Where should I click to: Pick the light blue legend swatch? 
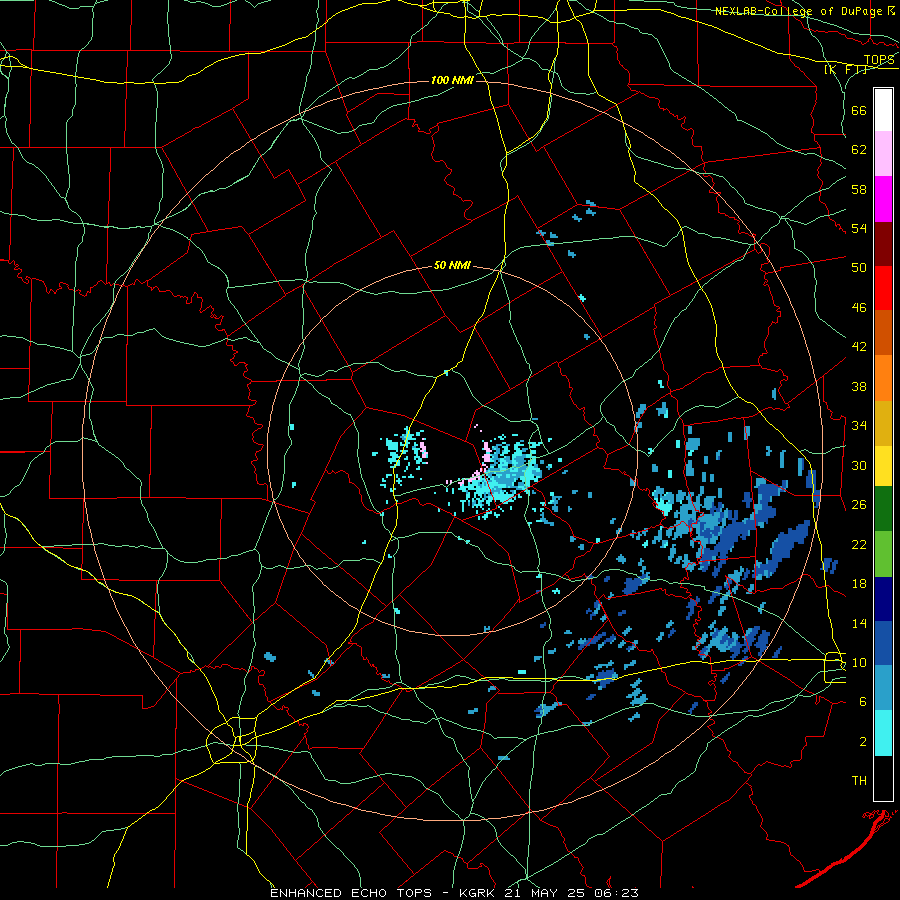point(883,688)
